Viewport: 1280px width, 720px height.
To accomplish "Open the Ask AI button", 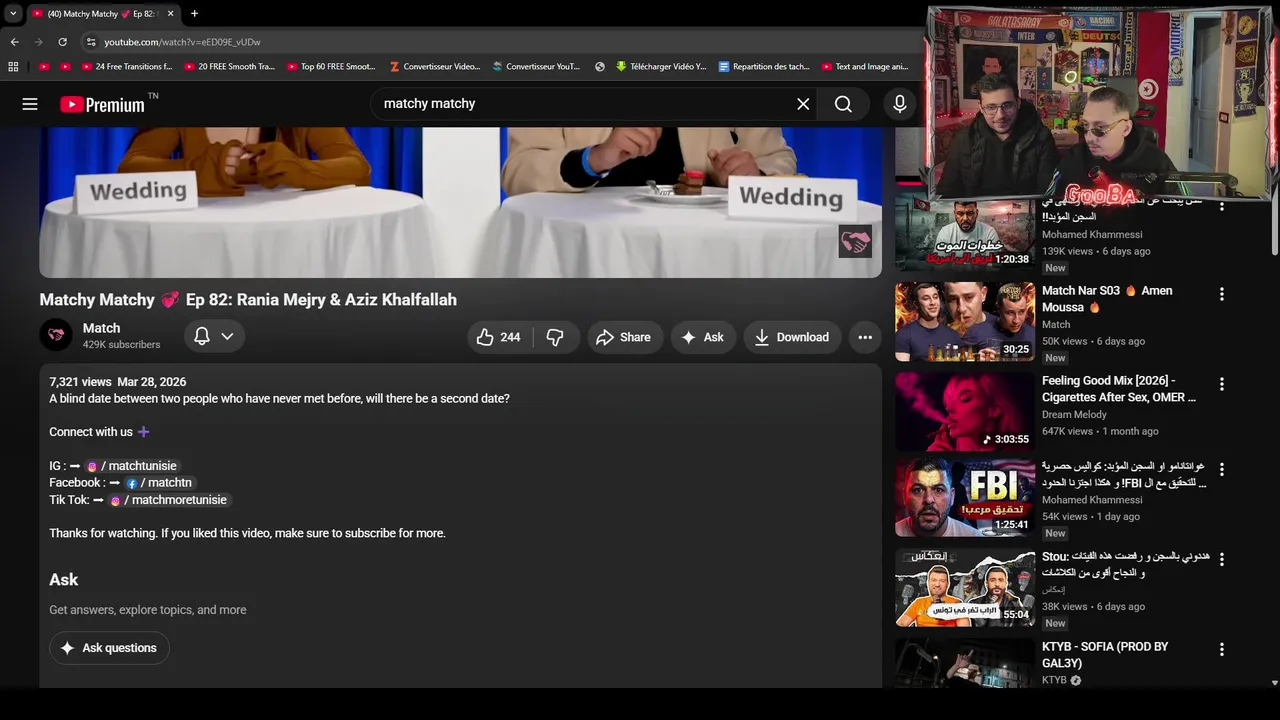I will [703, 337].
